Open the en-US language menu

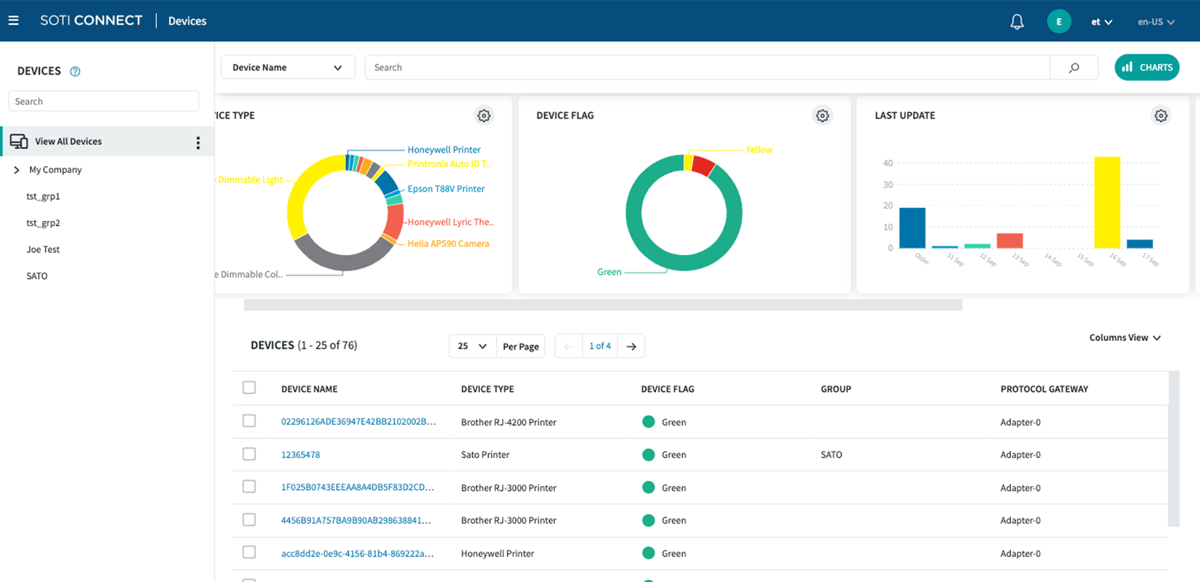click(1155, 20)
